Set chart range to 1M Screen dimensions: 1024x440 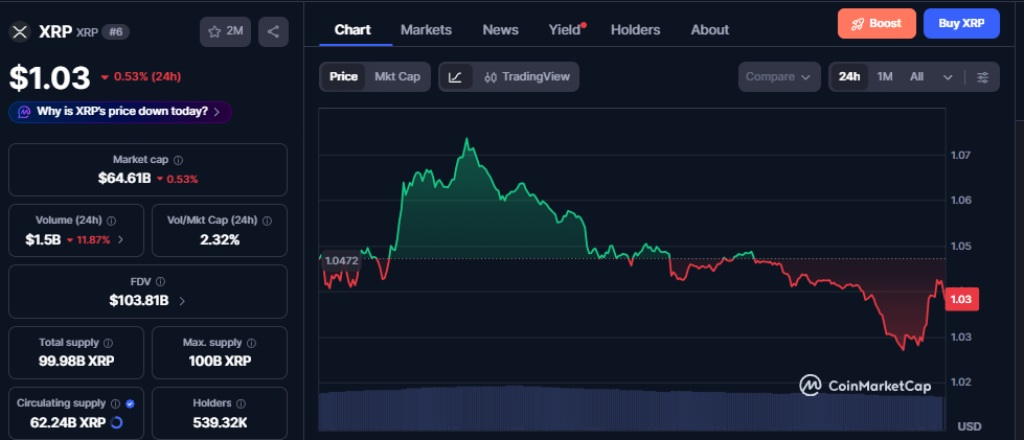point(884,77)
